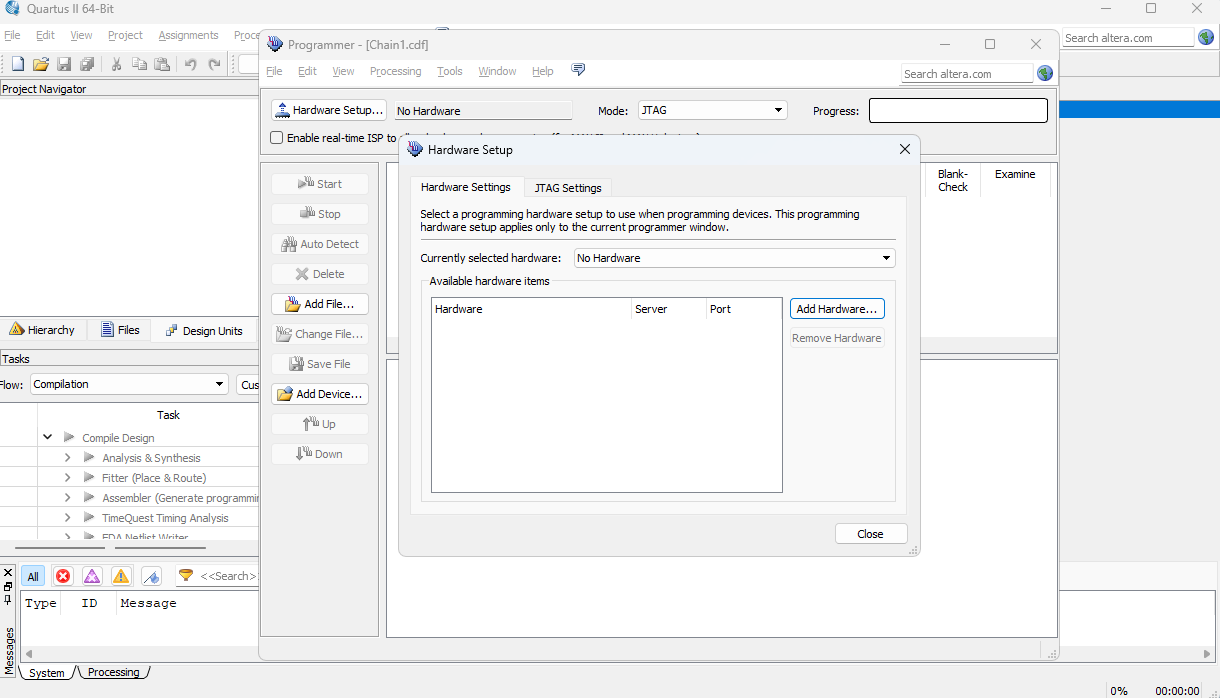Screen dimensions: 1220x698
Task: Open Programmer Processing menu
Action: 396,71
